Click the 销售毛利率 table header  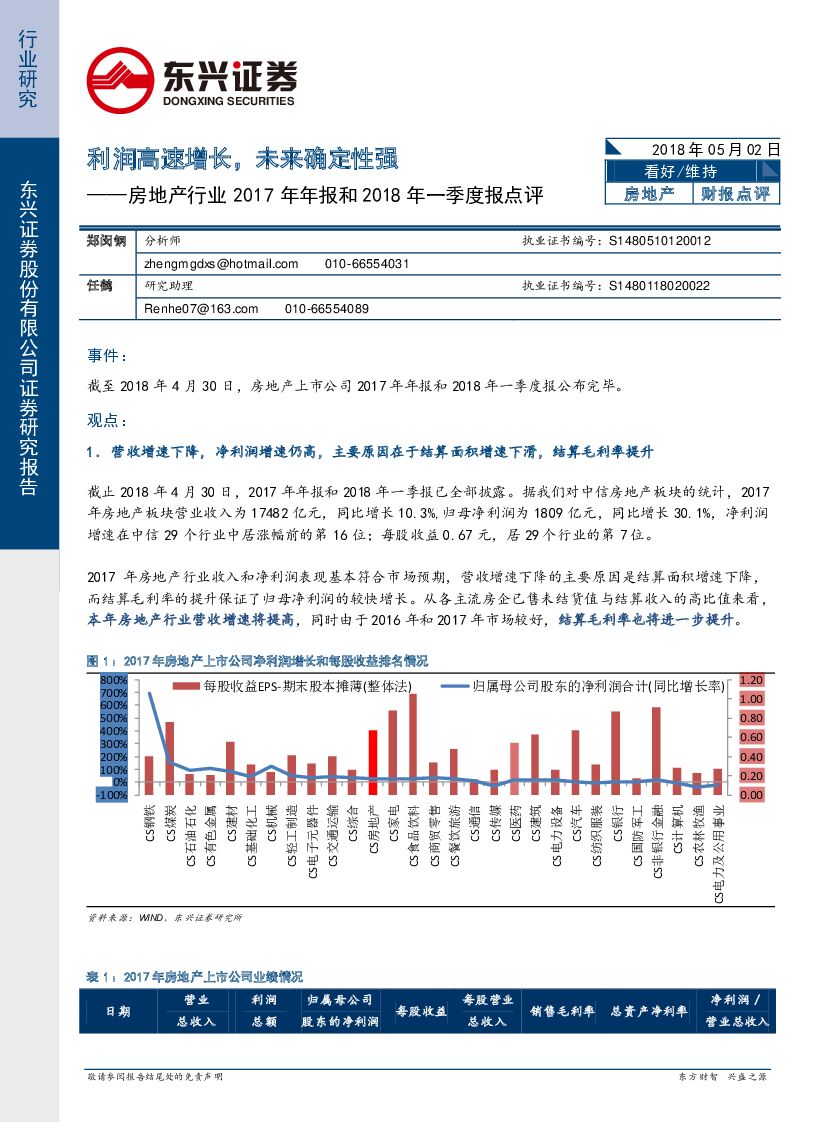point(562,1011)
